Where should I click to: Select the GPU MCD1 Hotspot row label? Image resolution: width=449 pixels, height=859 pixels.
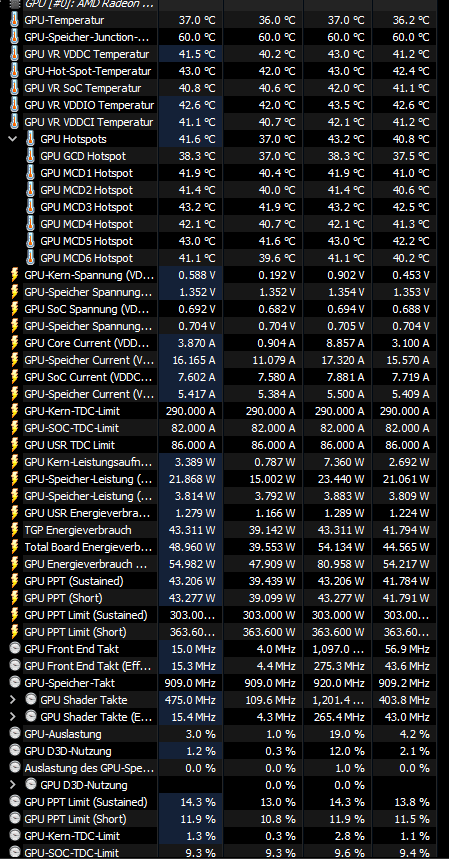pyautogui.click(x=87, y=173)
